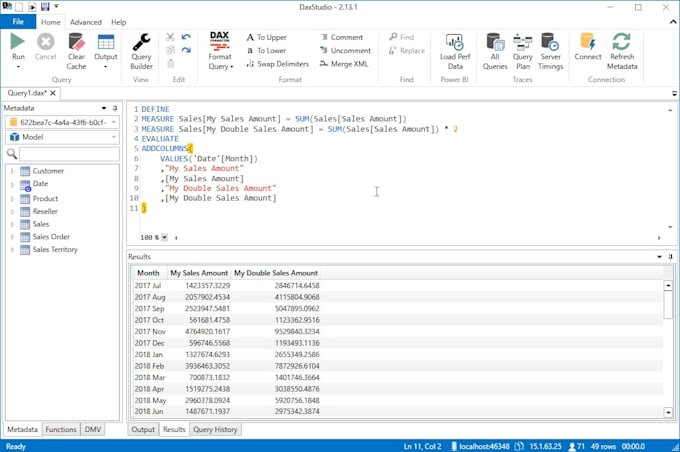Switch to DMV pane tab

[x=93, y=429]
